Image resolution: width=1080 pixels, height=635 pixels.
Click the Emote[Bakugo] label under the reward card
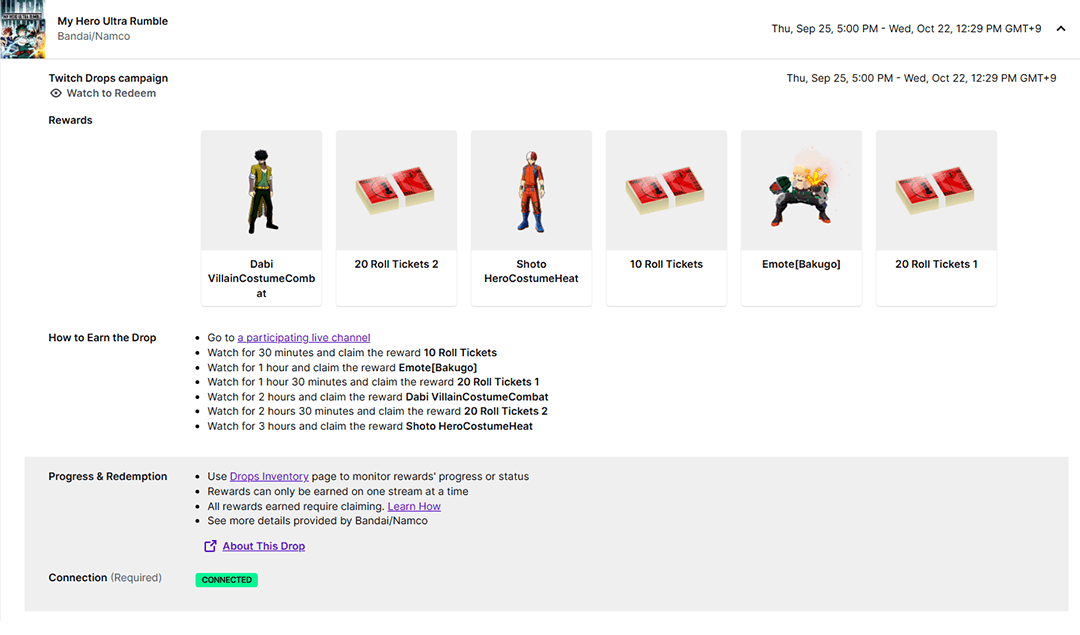(x=801, y=265)
